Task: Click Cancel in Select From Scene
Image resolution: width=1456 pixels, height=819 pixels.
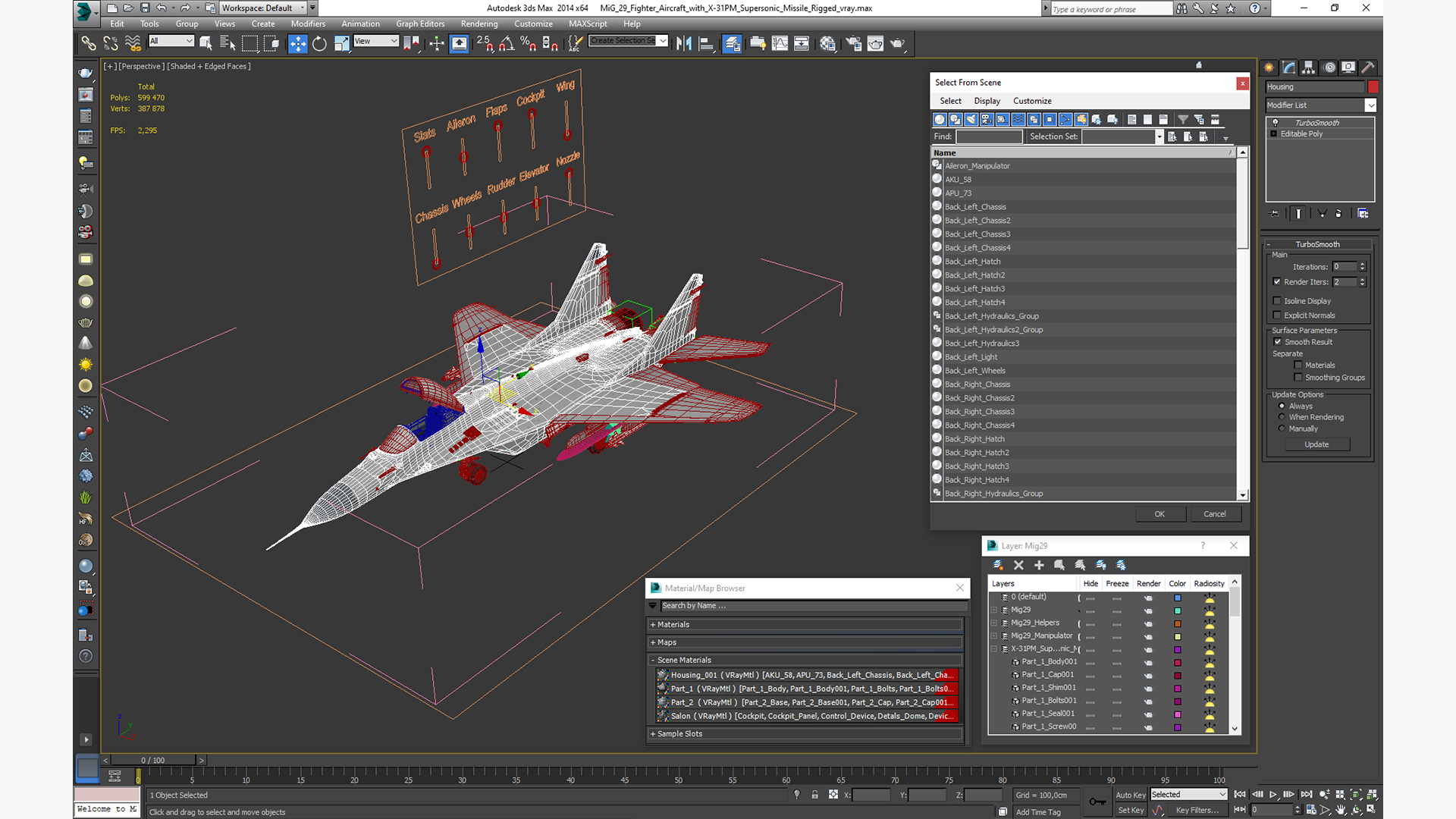Action: pyautogui.click(x=1215, y=514)
